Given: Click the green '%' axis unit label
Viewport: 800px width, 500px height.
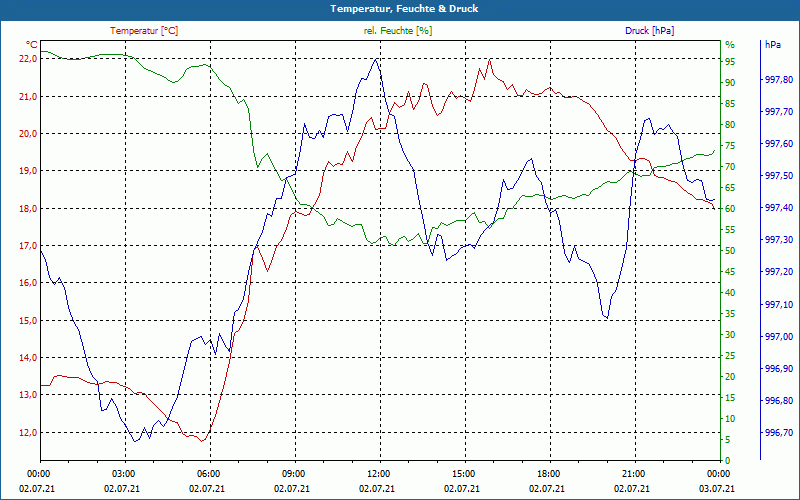Looking at the screenshot, I should pos(730,44).
